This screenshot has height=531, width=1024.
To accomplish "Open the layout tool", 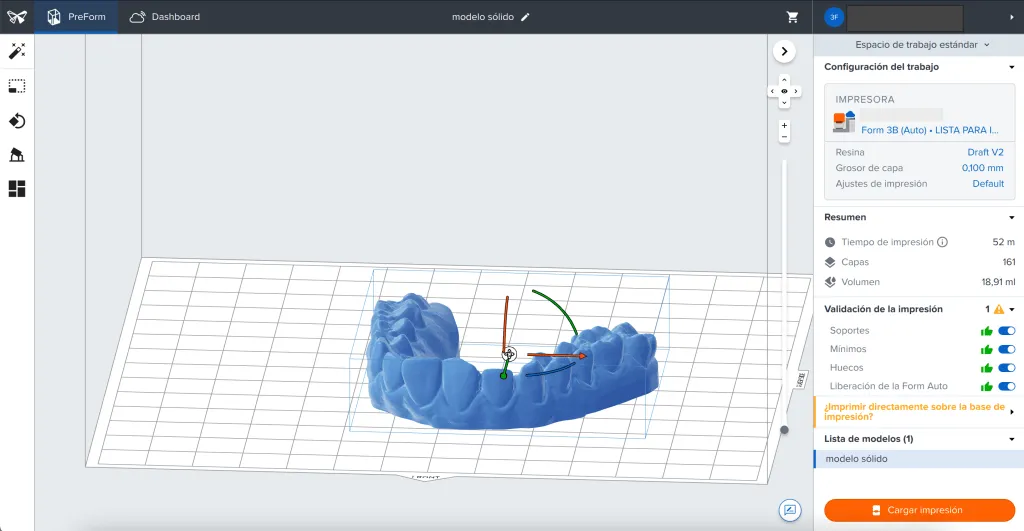I will click(x=17, y=189).
